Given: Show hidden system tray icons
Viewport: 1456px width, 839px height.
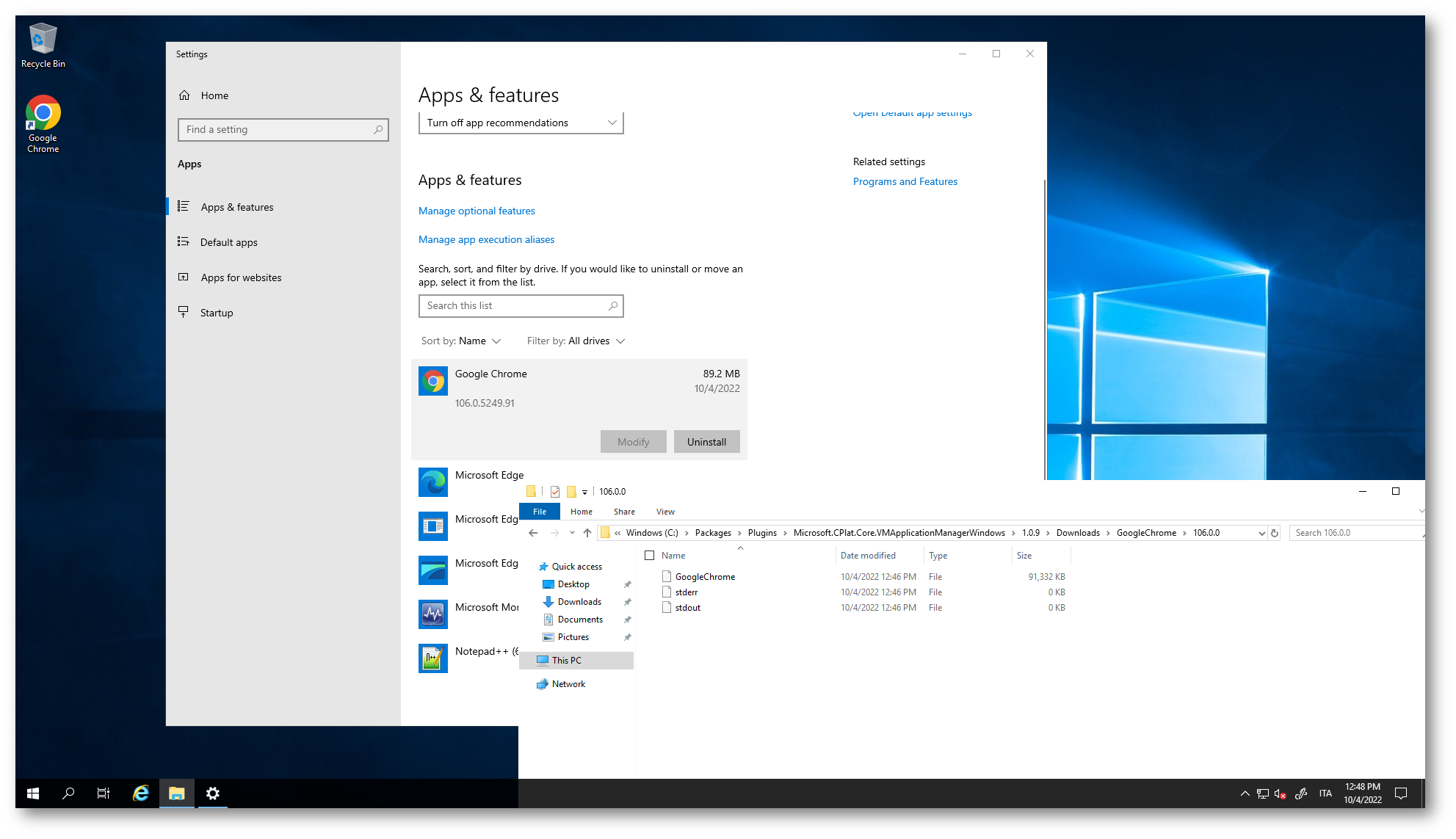Looking at the screenshot, I should tap(1245, 793).
